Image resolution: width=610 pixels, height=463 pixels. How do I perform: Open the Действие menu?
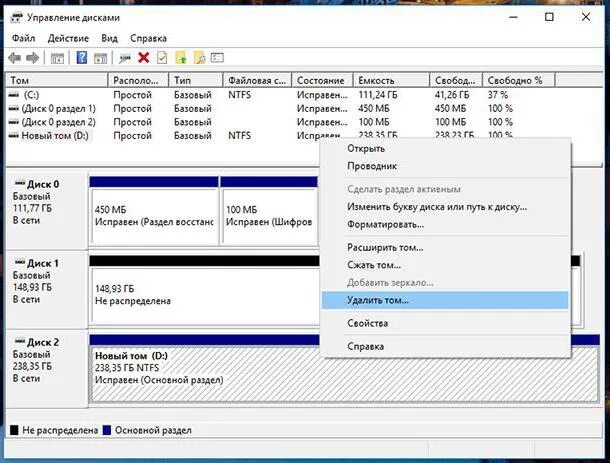[68, 38]
